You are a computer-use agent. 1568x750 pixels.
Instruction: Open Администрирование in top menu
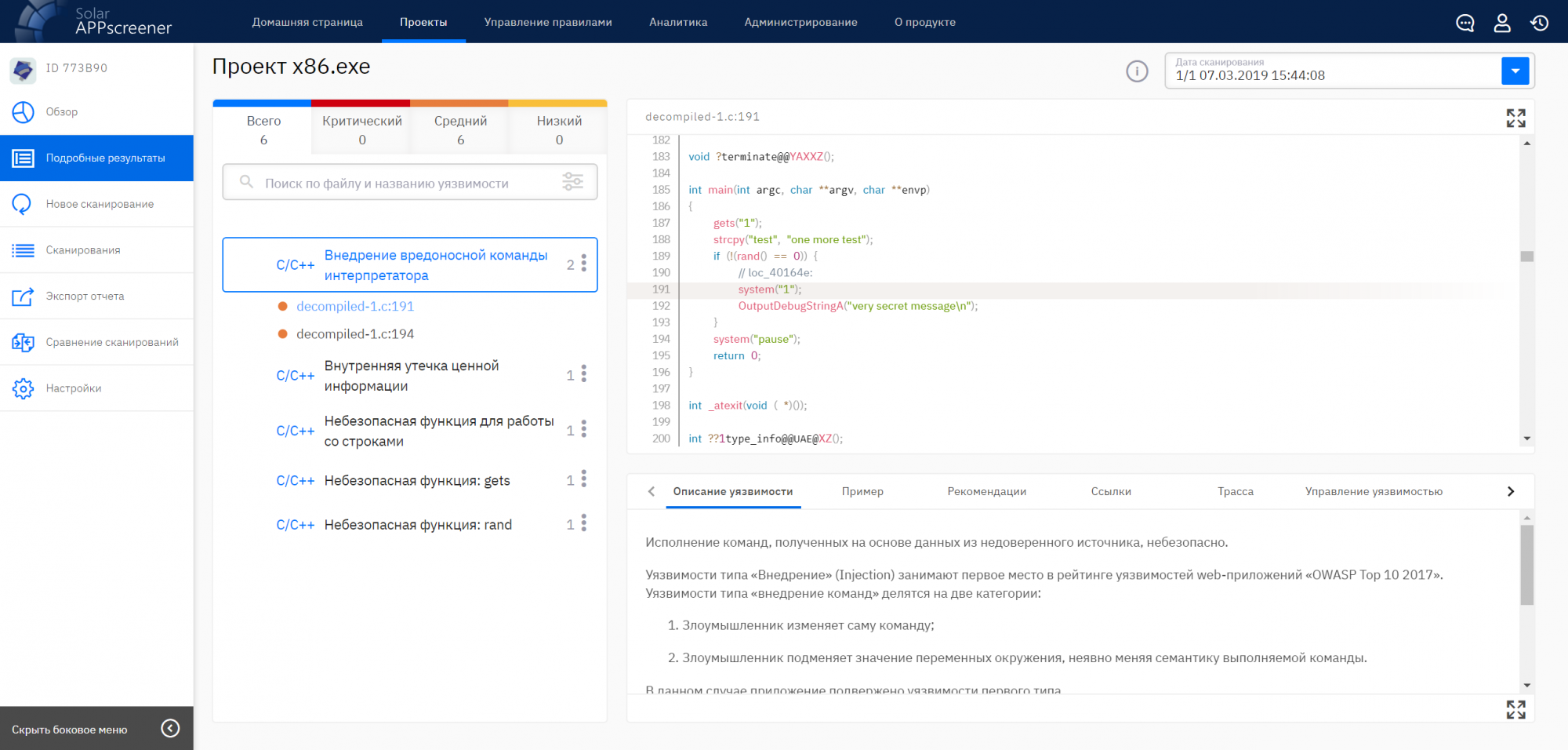pos(800,22)
